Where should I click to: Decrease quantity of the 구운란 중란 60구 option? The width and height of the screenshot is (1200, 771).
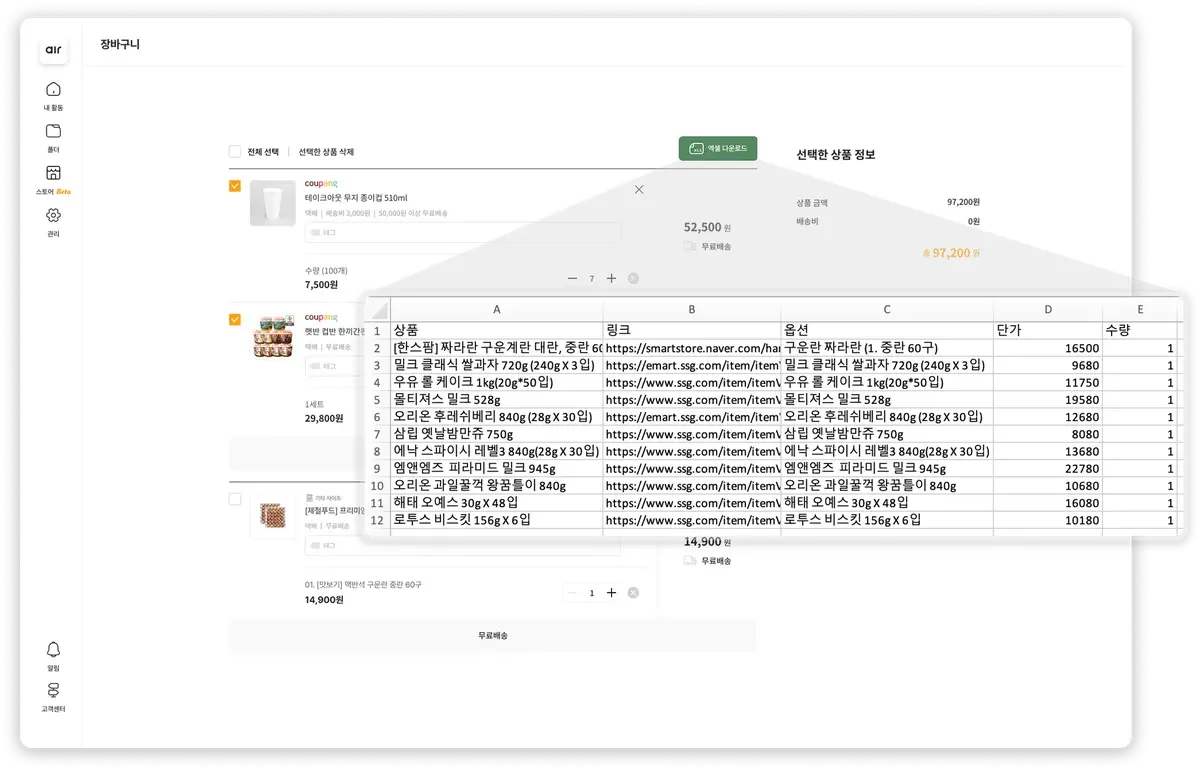point(572,593)
